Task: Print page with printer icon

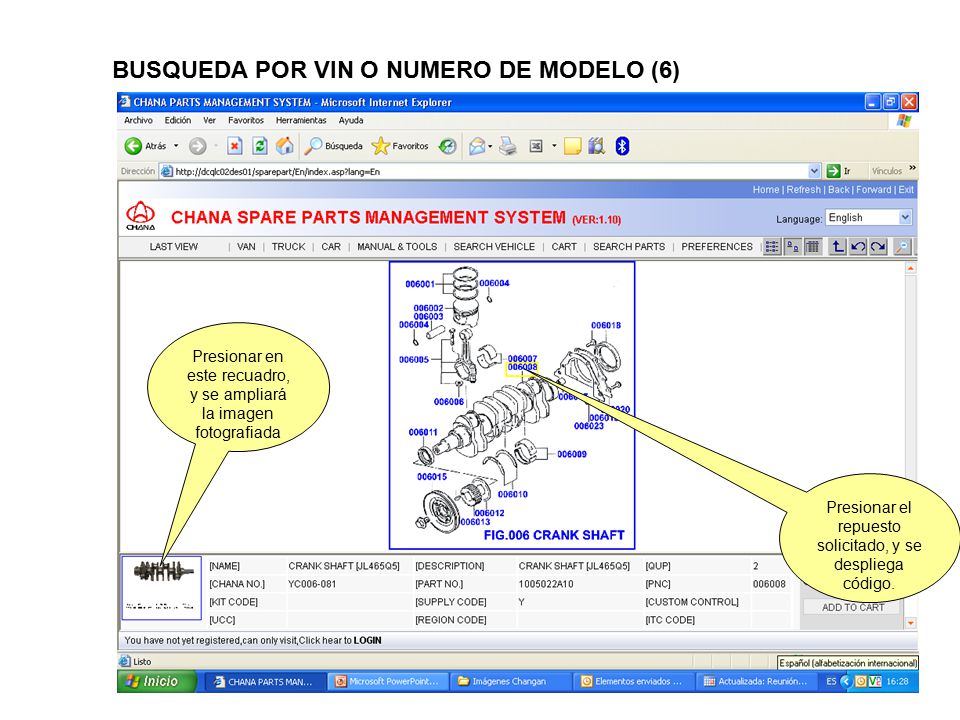Action: [508, 146]
